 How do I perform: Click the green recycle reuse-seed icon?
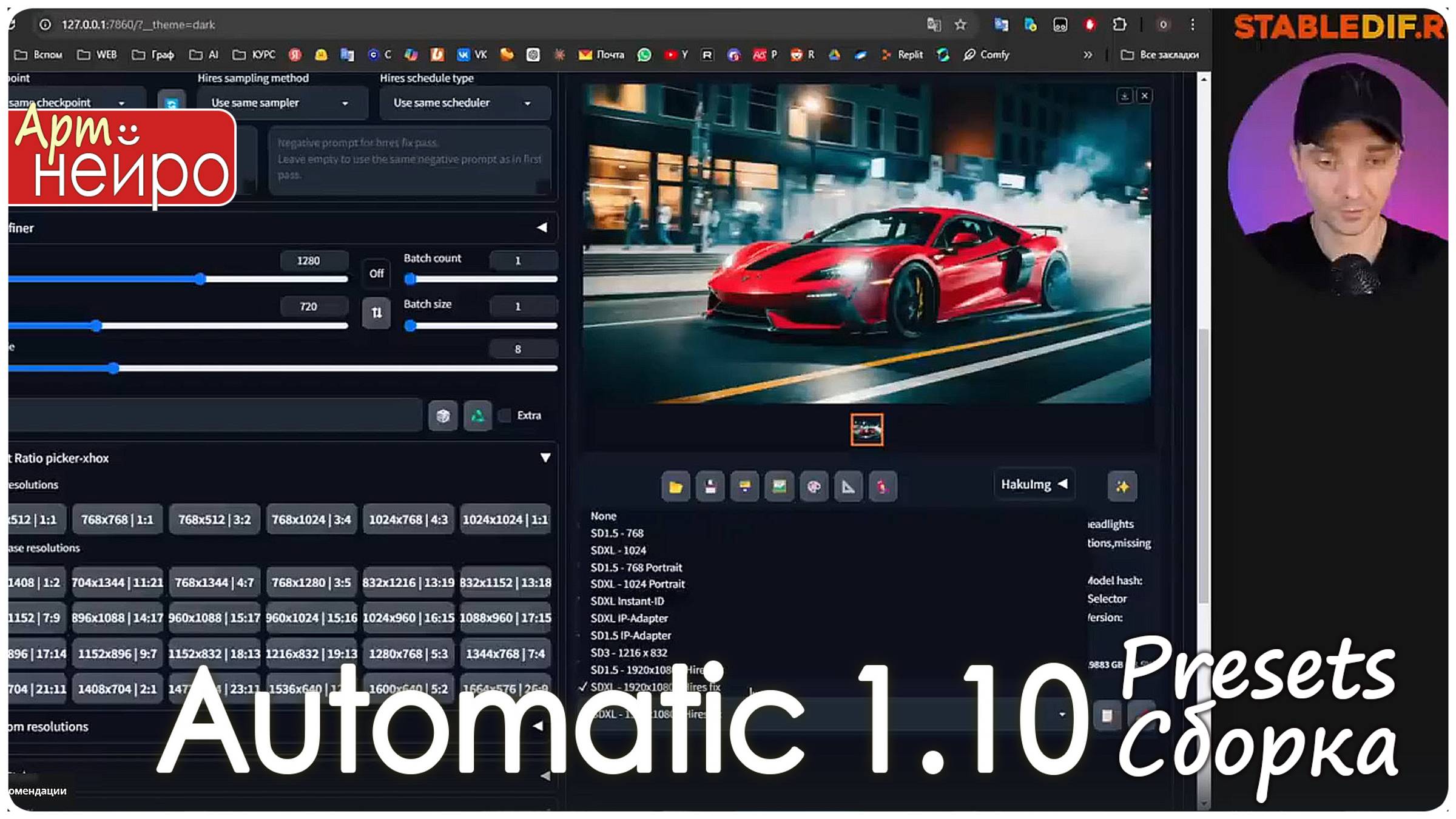[x=477, y=417]
